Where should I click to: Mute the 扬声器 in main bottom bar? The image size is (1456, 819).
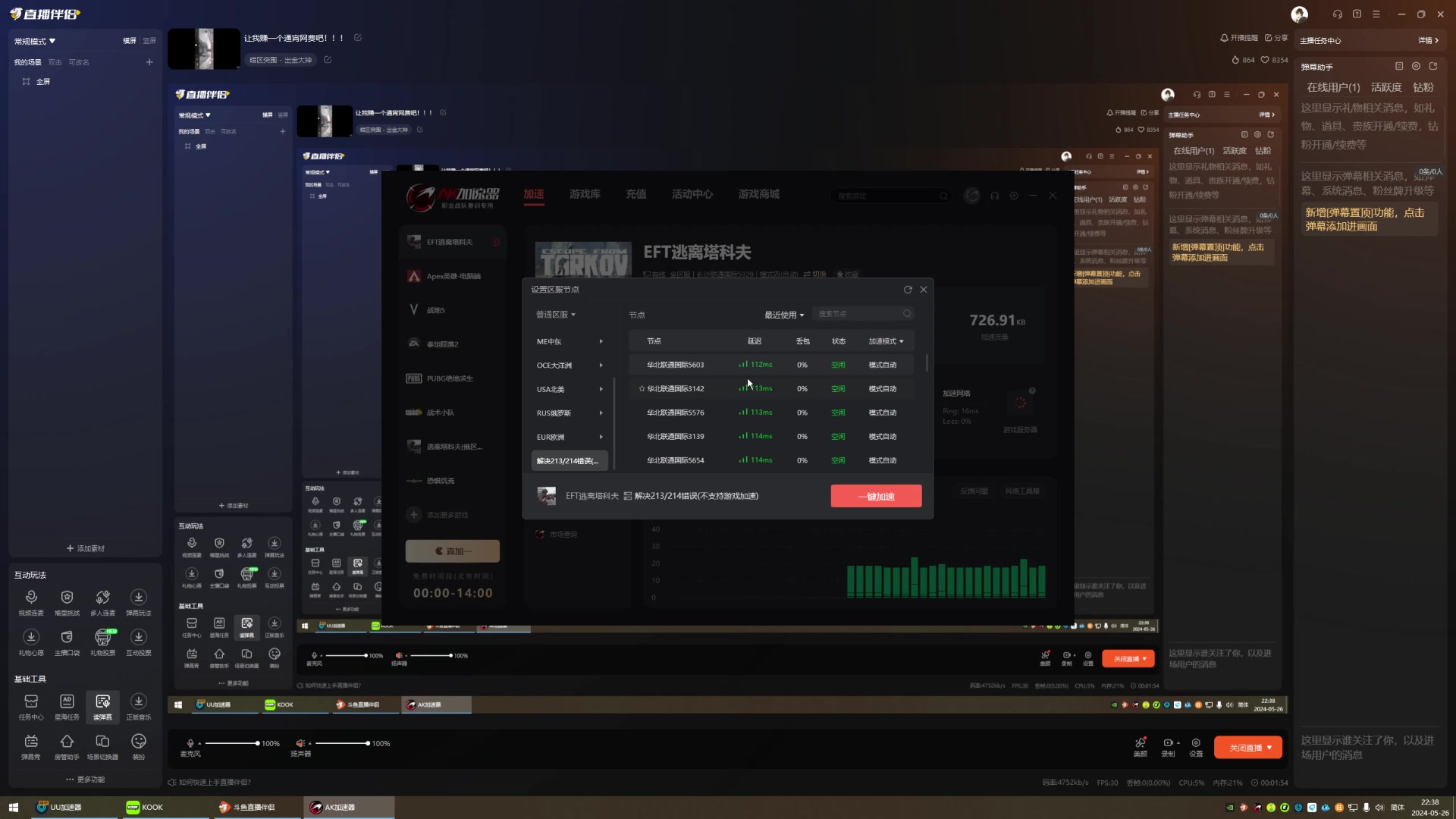[300, 743]
